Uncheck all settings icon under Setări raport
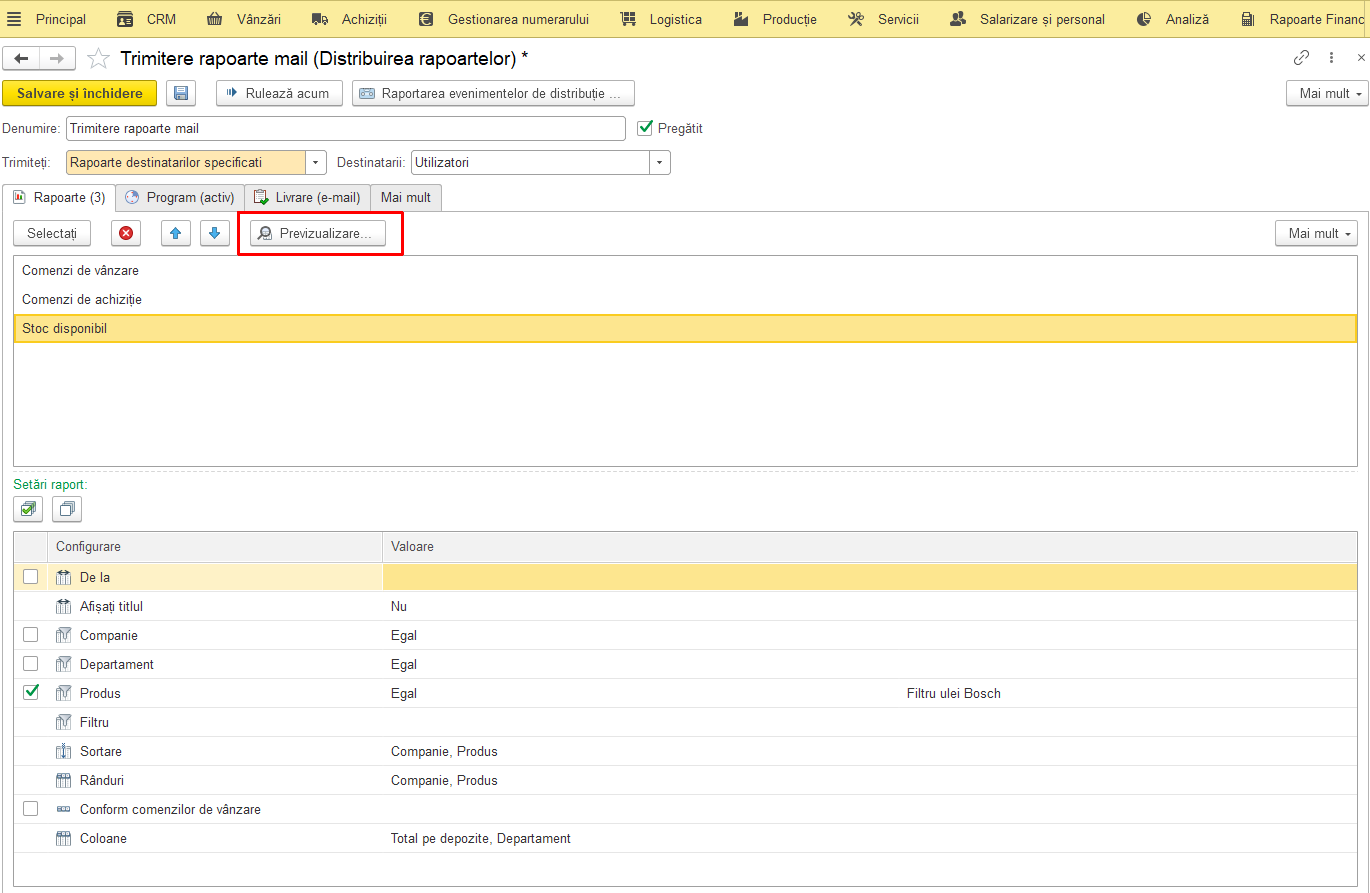 click(67, 509)
